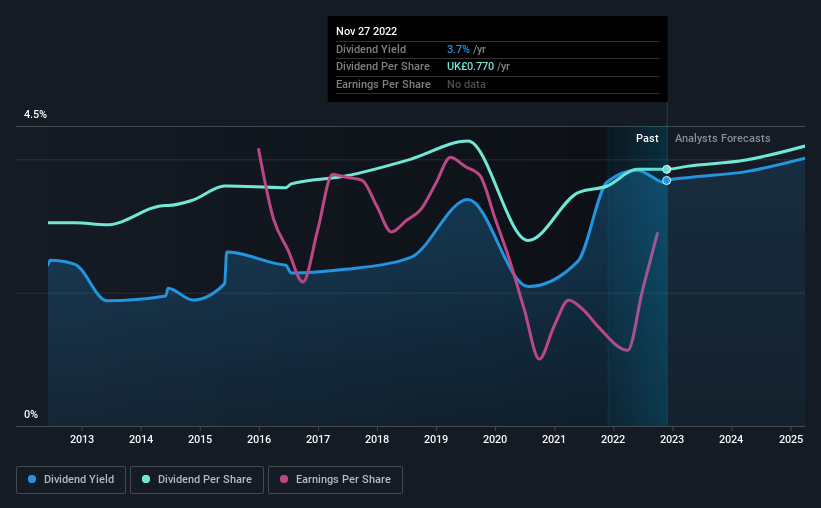Click the '3.7%' dividend yield value

pos(458,49)
